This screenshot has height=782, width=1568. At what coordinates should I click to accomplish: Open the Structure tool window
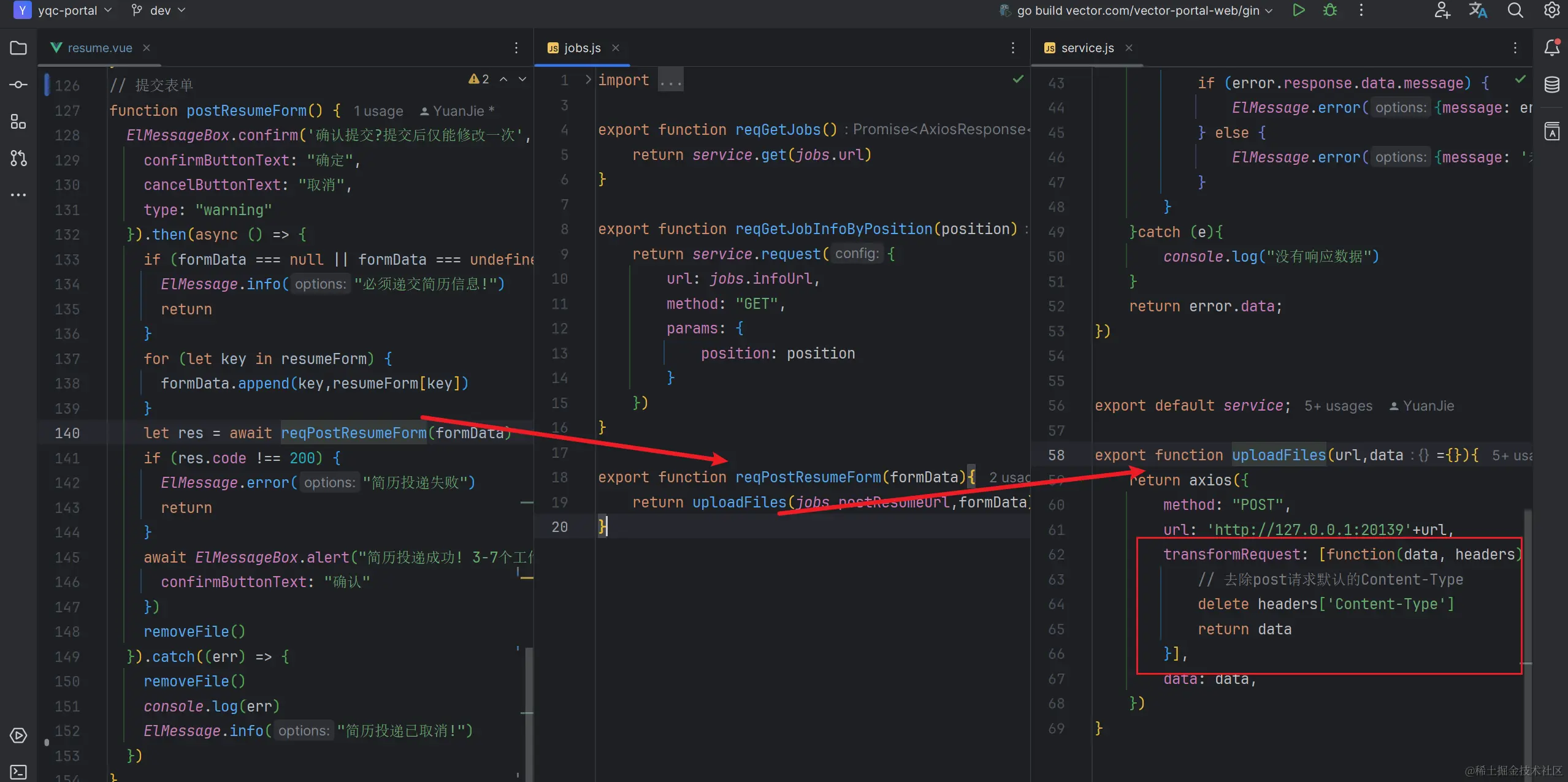coord(18,121)
